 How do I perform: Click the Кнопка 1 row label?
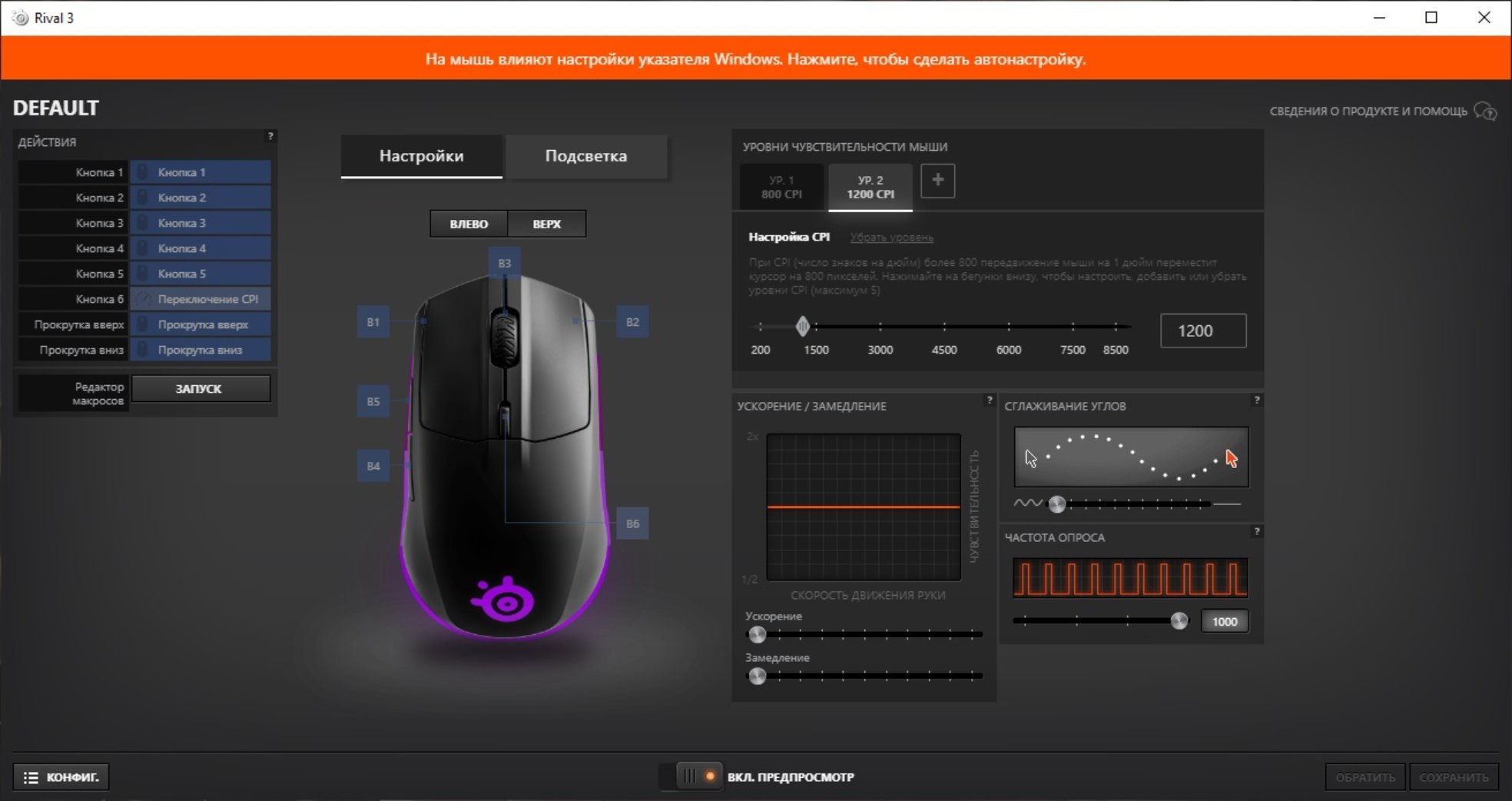(x=99, y=172)
